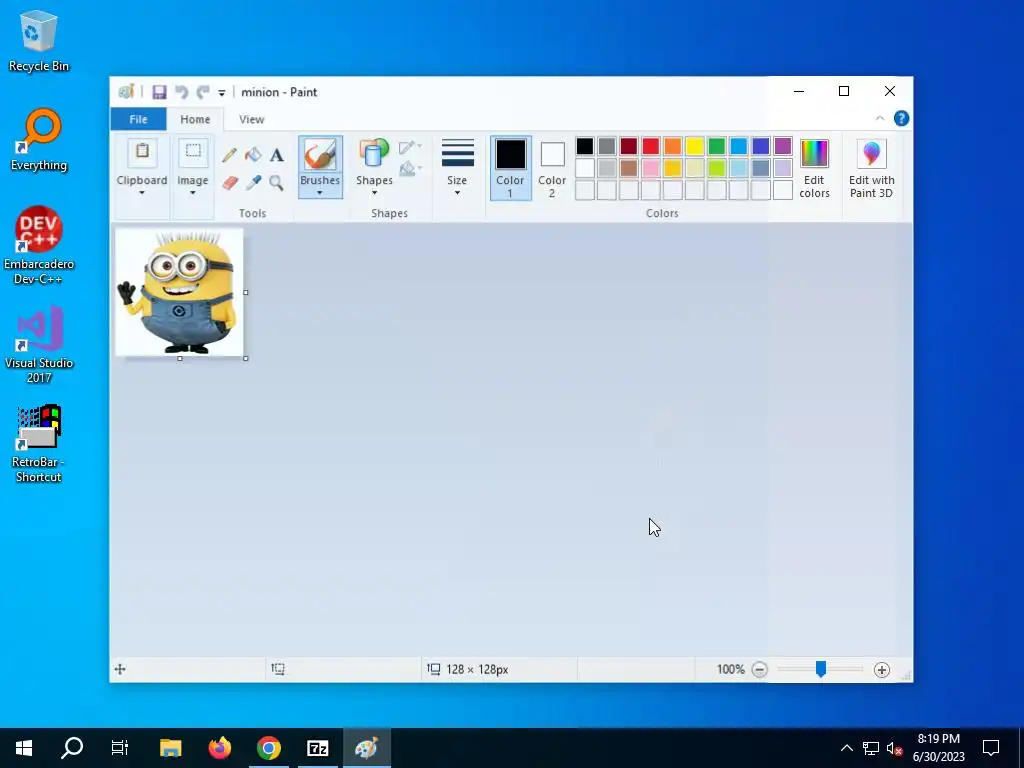Select the Text tool
The height and width of the screenshot is (768, 1024).
277,155
